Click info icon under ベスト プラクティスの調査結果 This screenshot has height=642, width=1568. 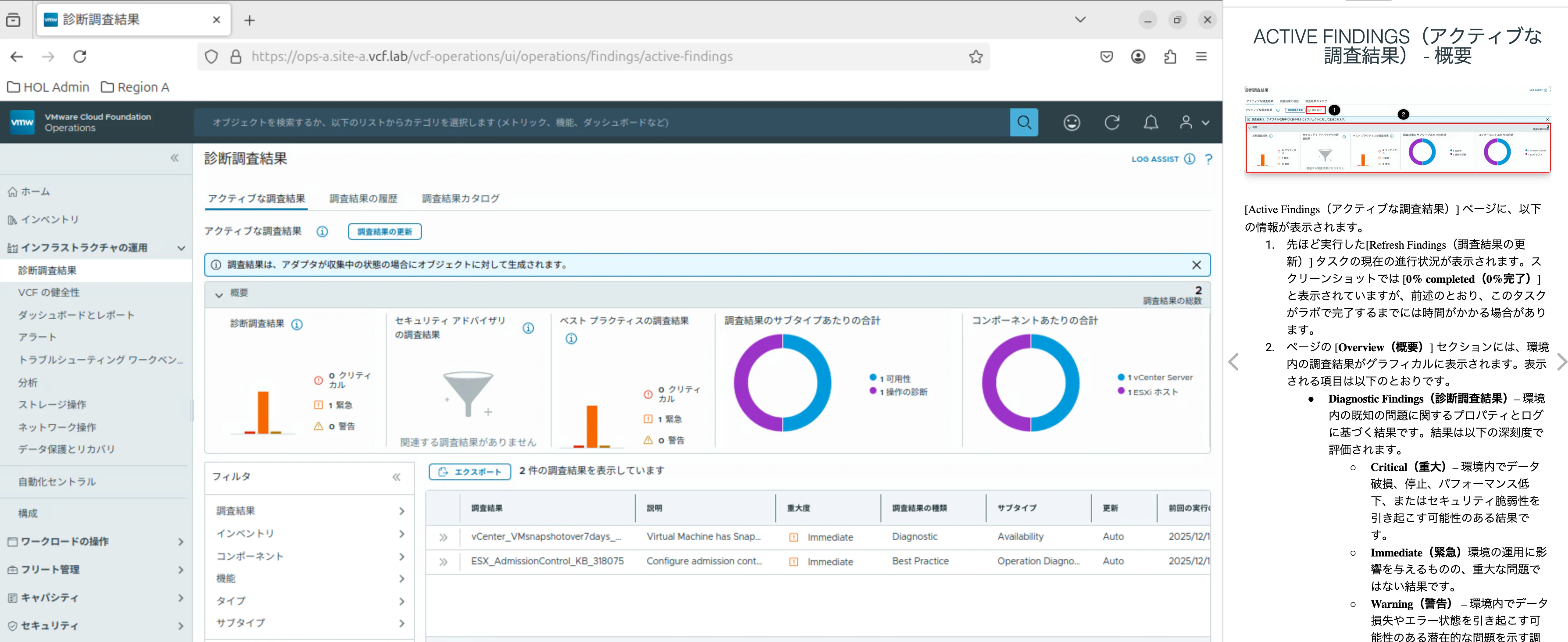pyautogui.click(x=571, y=339)
